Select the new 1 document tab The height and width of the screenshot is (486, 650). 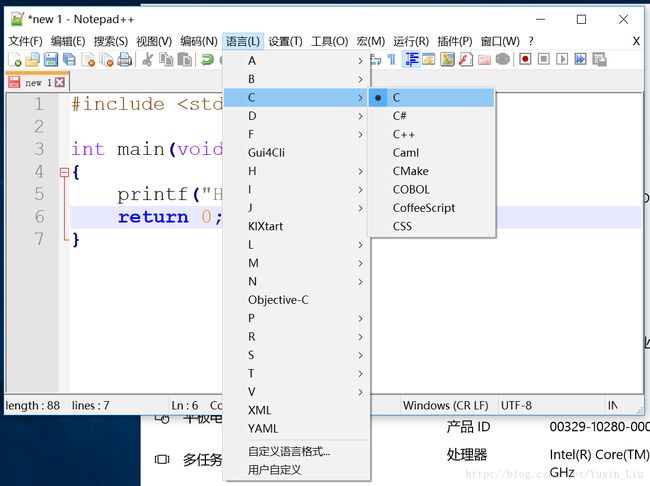click(37, 82)
